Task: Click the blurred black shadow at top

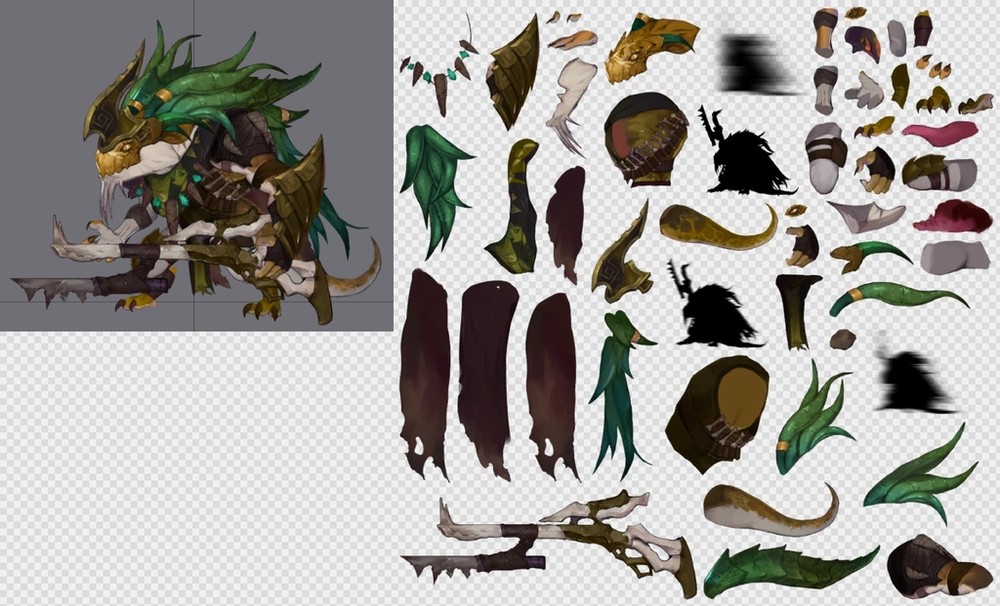Action: 755,64
